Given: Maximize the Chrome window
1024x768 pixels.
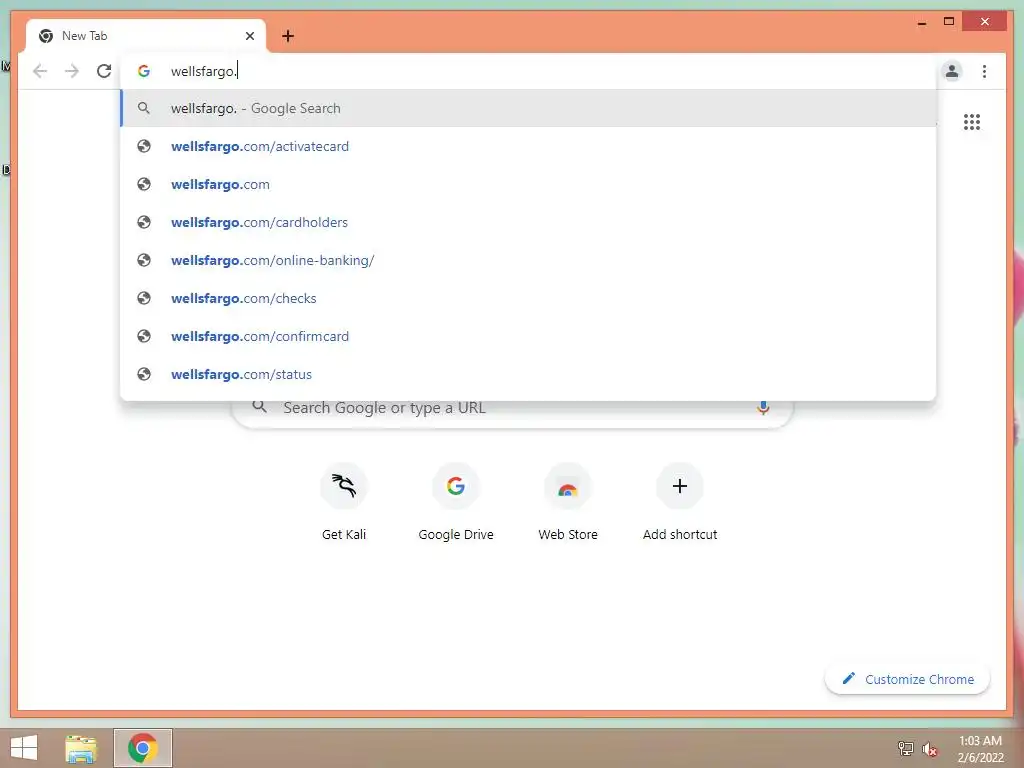Looking at the screenshot, I should (x=949, y=22).
